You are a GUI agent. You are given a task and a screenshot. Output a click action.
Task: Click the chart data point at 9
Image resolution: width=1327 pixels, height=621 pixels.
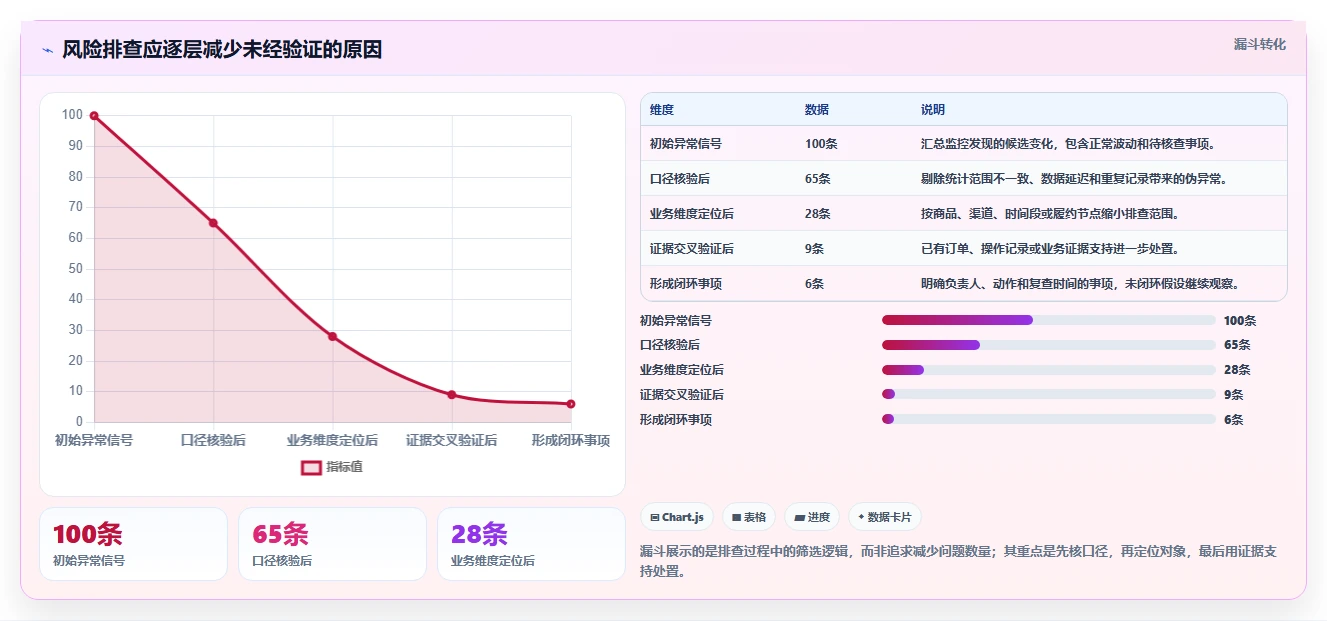click(x=452, y=395)
